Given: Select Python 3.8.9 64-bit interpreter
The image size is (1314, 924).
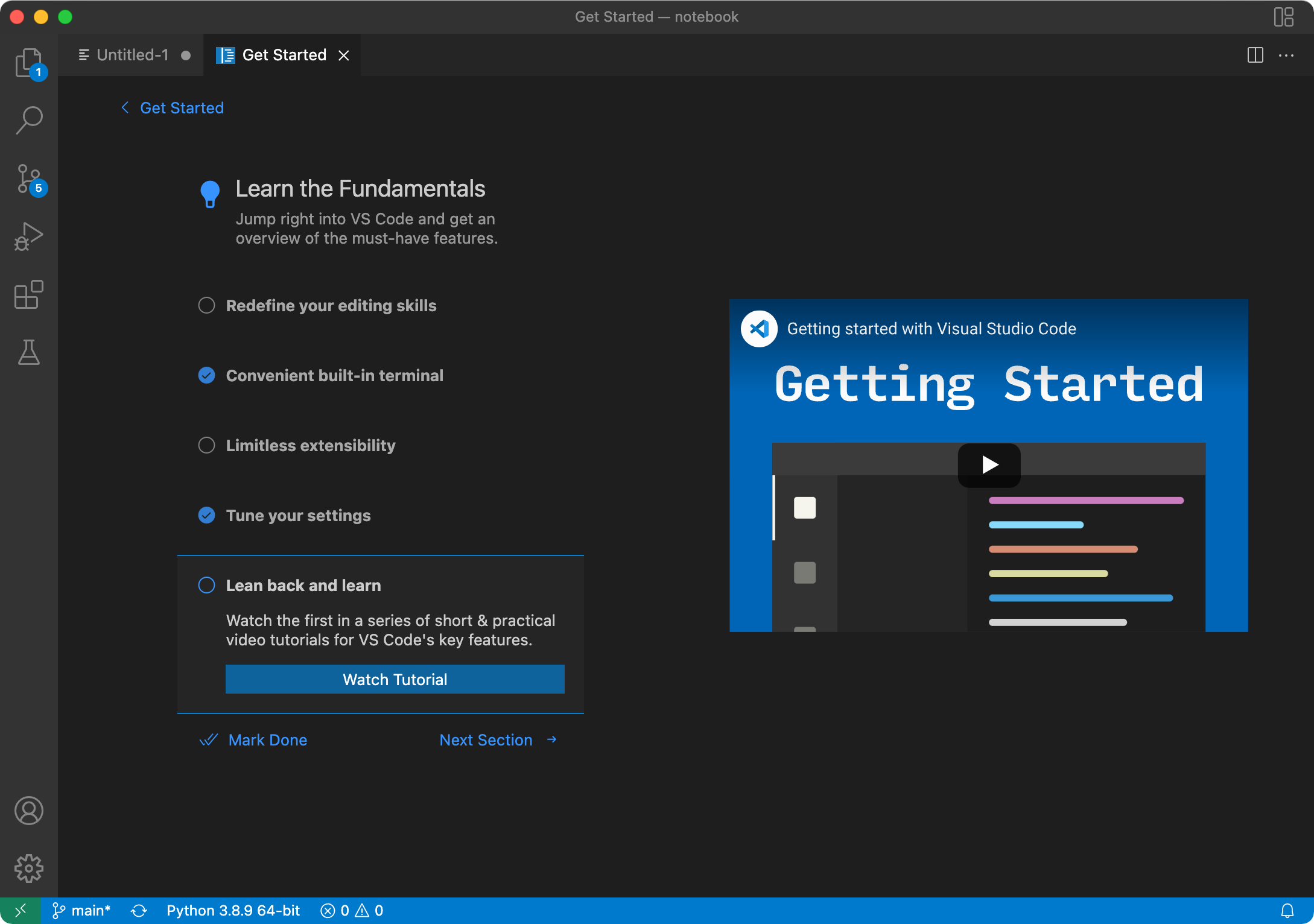Looking at the screenshot, I should pyautogui.click(x=233, y=911).
